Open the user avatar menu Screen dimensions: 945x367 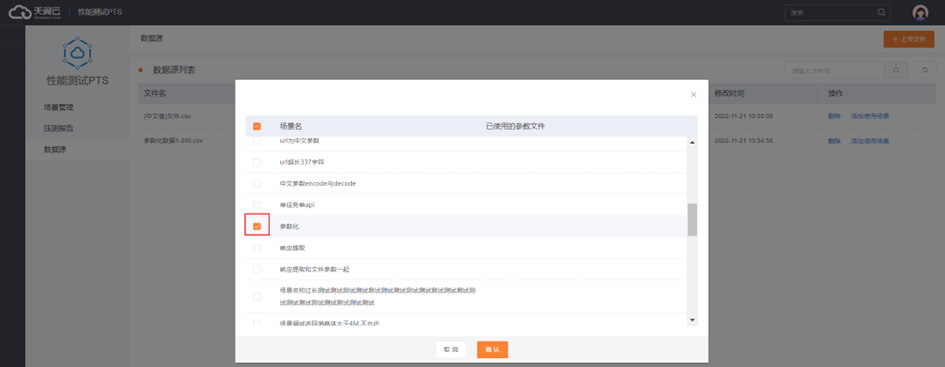coord(920,12)
